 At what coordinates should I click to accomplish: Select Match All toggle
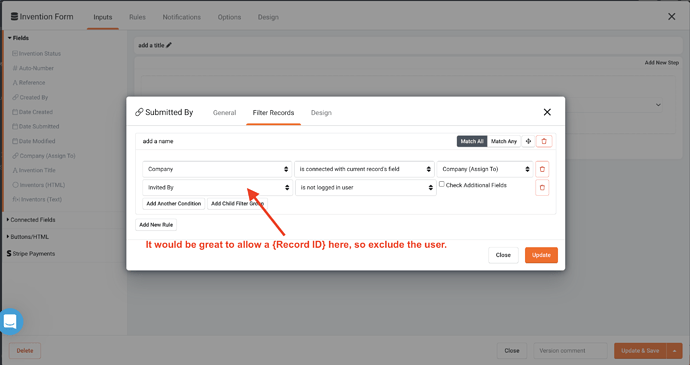(x=472, y=141)
